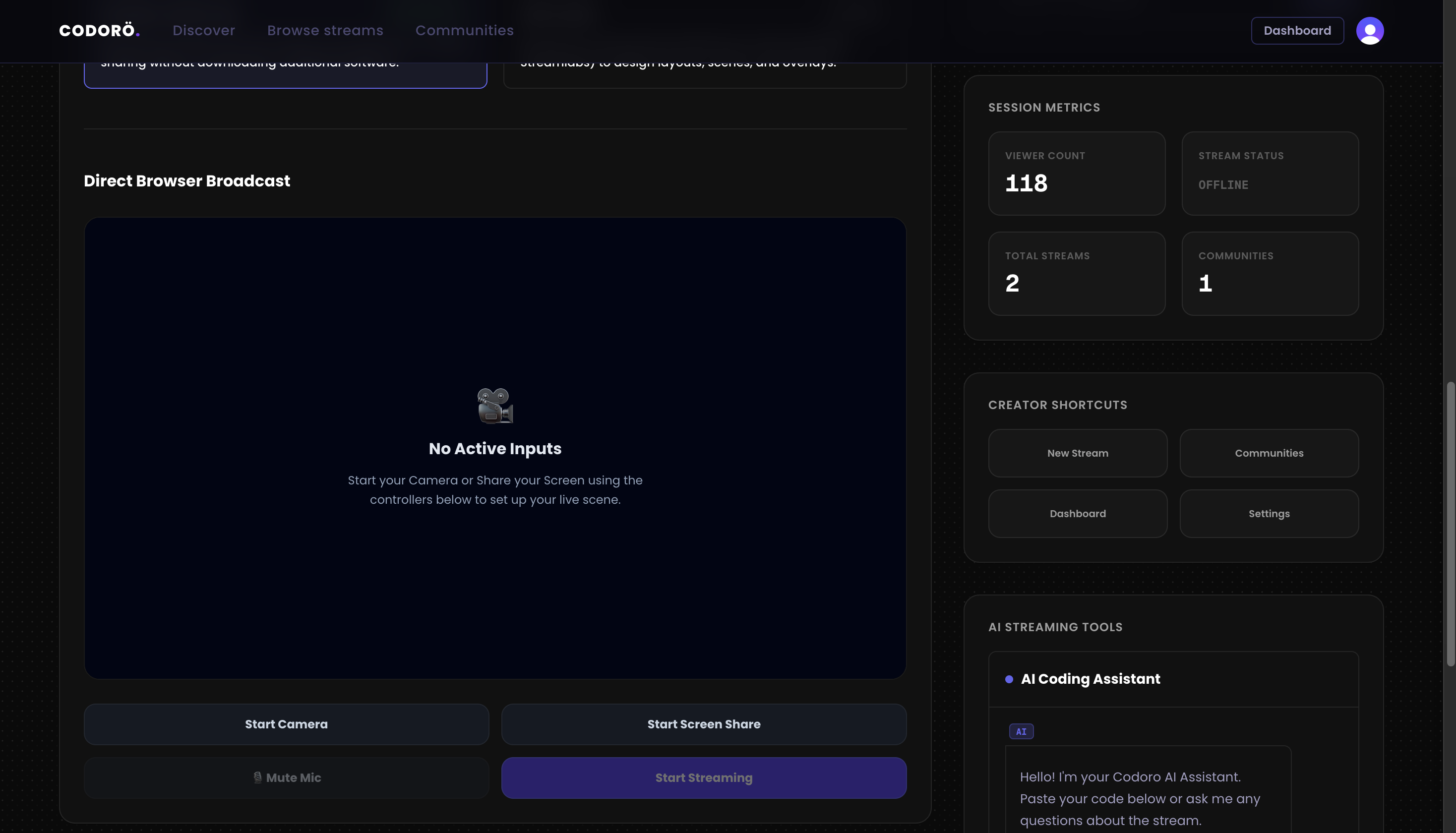The width and height of the screenshot is (1456, 833).
Task: Click the Viewer Count metric card
Action: 1077,174
